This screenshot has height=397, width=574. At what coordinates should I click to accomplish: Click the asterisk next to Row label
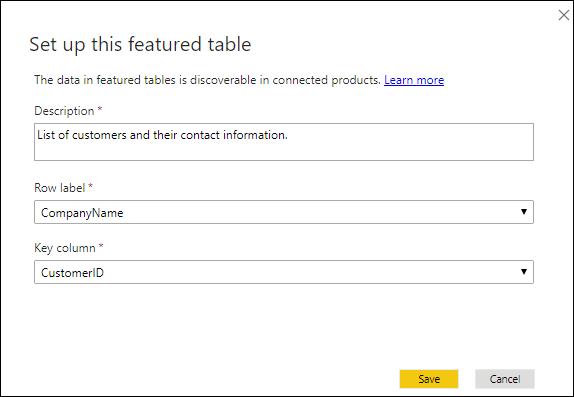(x=90, y=186)
